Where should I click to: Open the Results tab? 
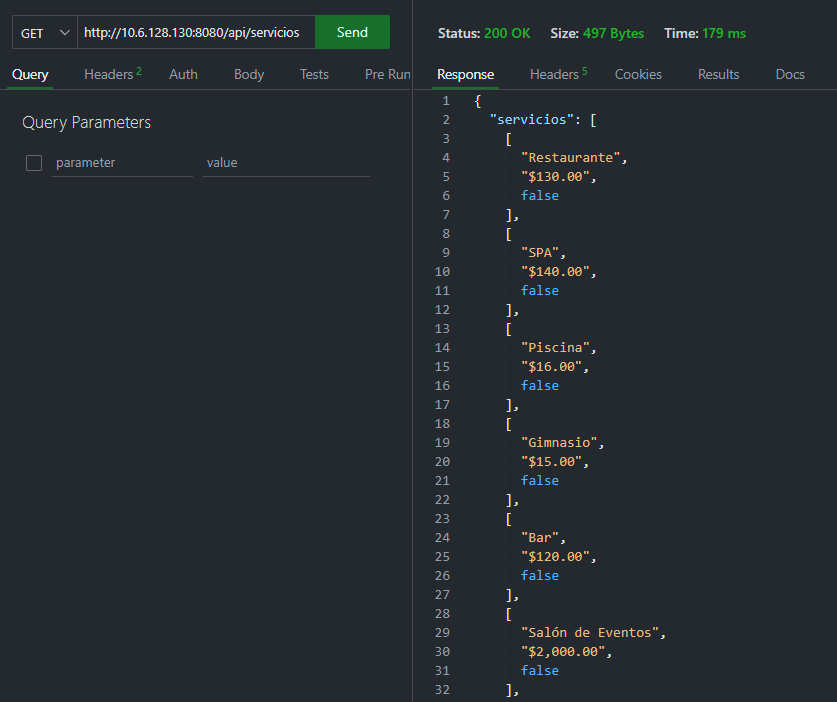(x=718, y=74)
